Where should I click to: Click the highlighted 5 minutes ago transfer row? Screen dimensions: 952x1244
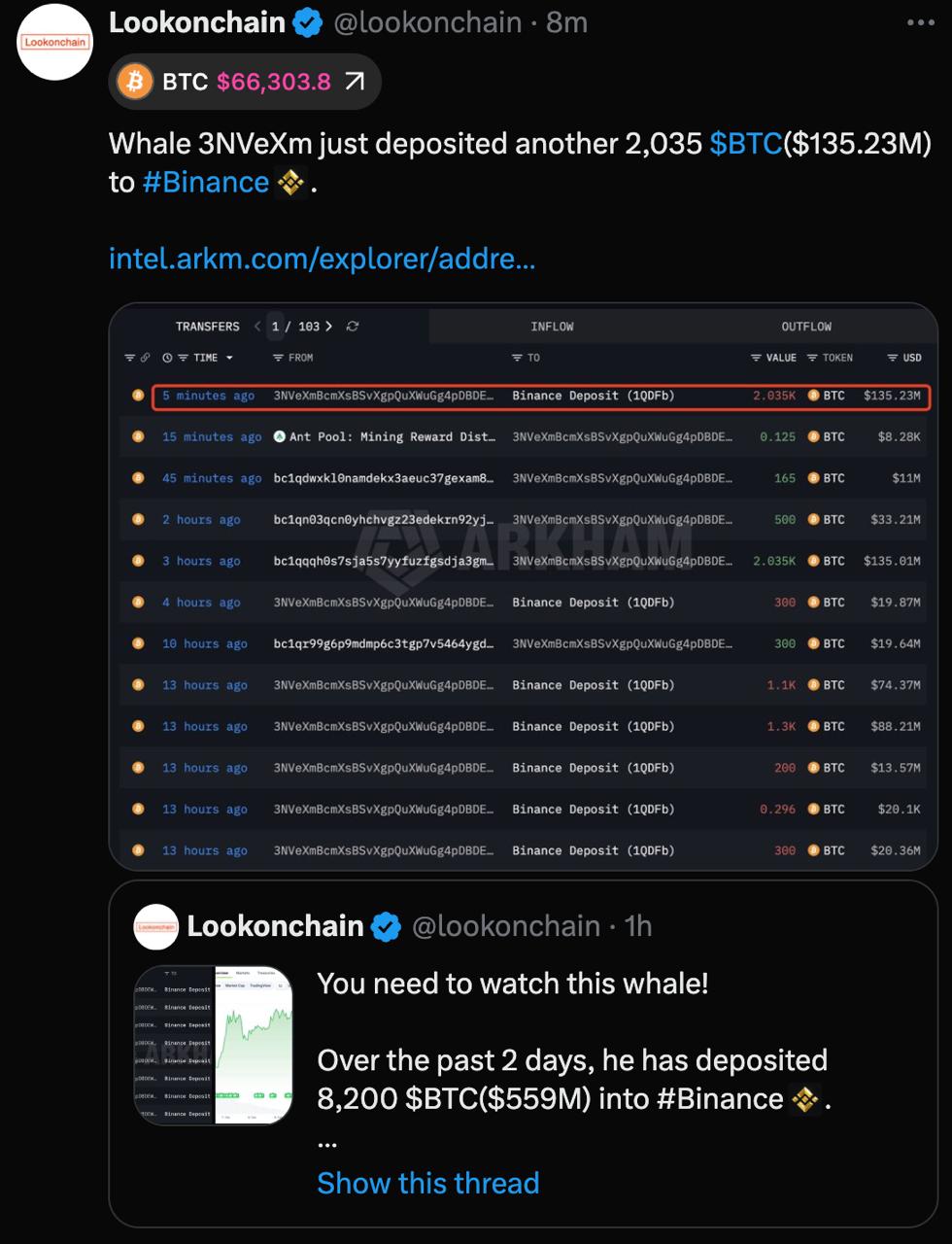pos(541,397)
